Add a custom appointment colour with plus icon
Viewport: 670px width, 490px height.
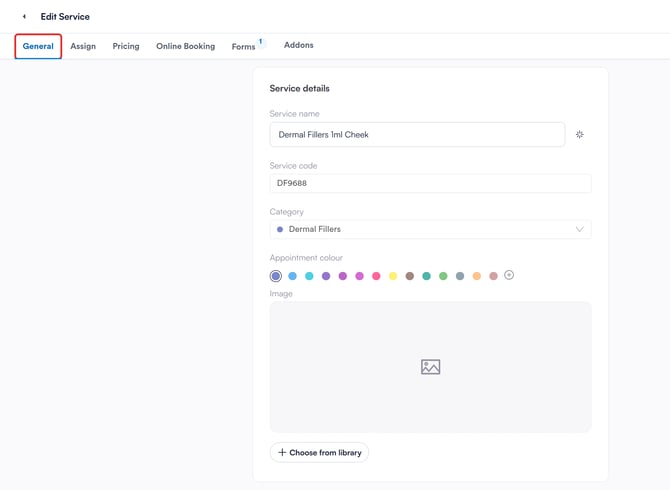coord(509,275)
